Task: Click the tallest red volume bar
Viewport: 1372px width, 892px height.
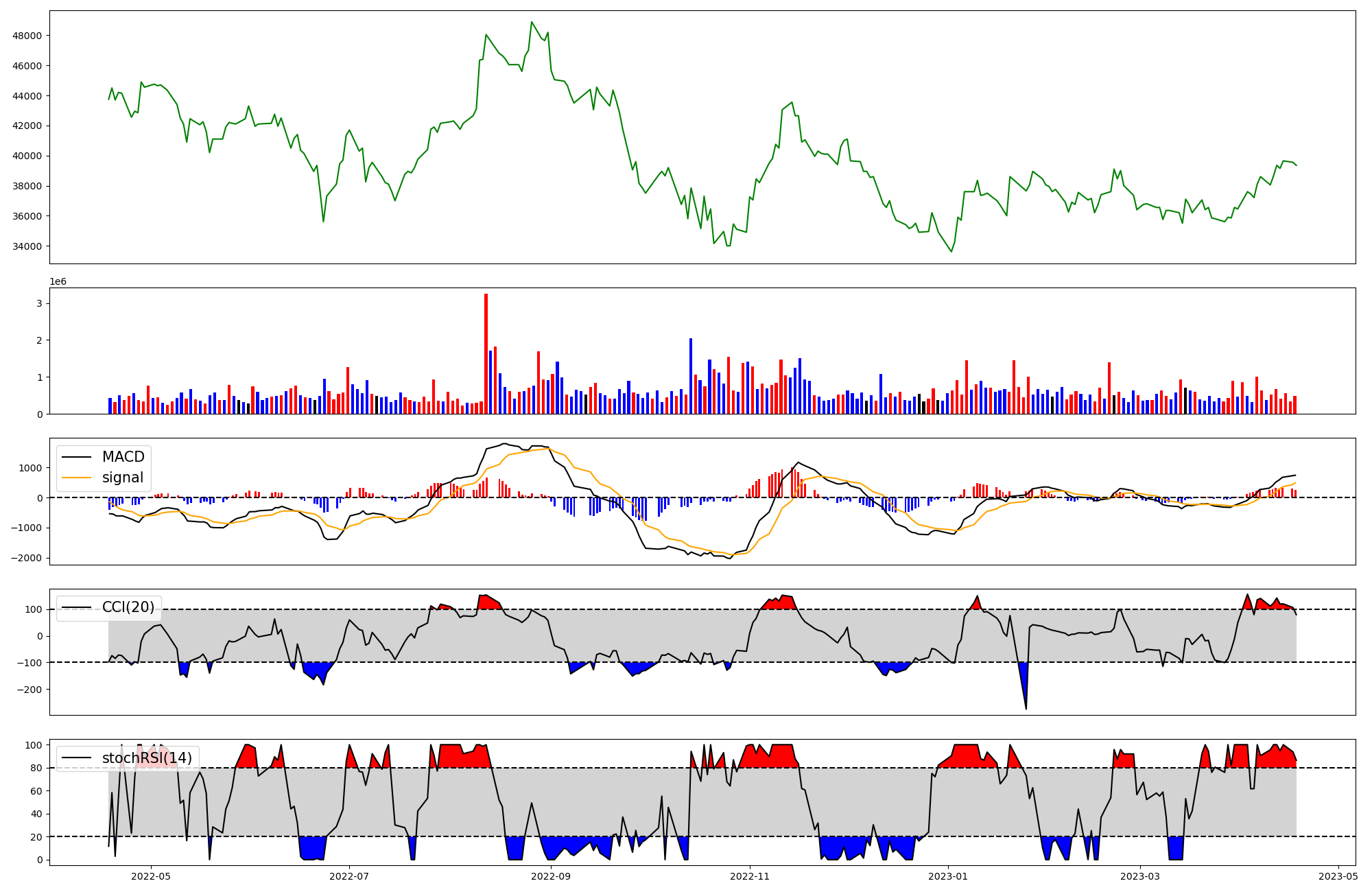Action: tap(486, 353)
